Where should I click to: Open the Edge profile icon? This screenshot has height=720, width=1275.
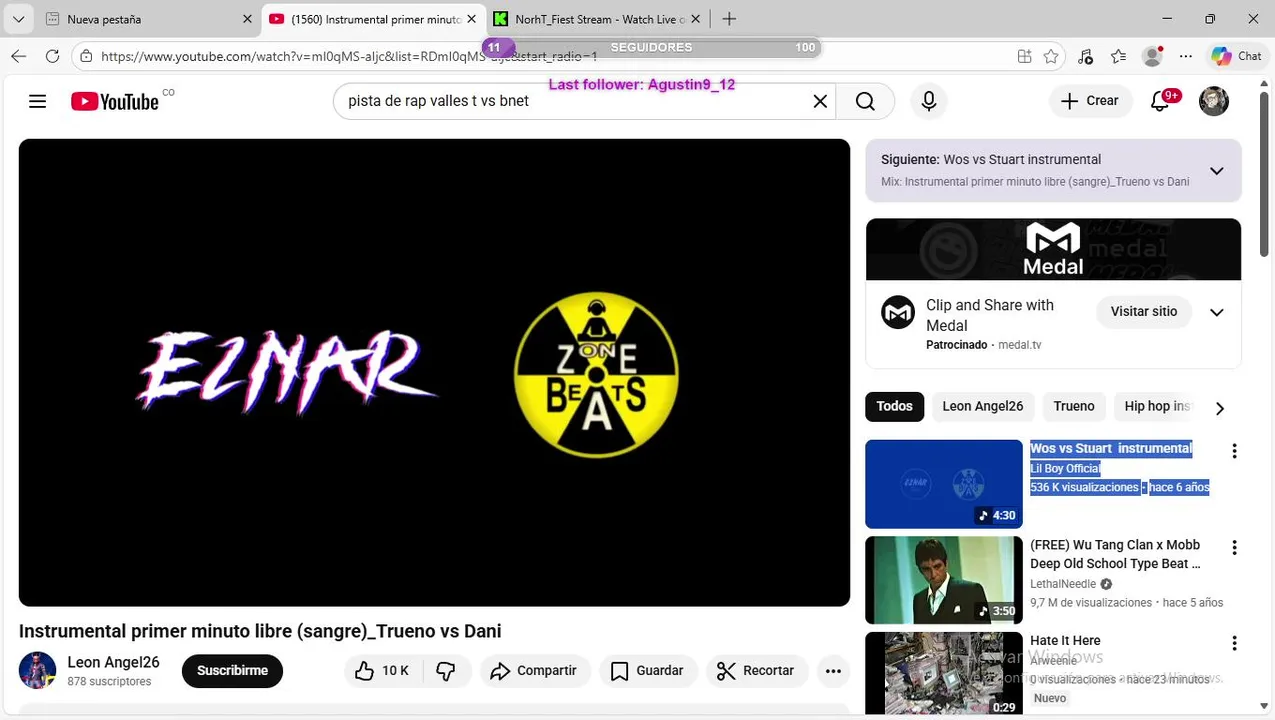(x=1153, y=56)
